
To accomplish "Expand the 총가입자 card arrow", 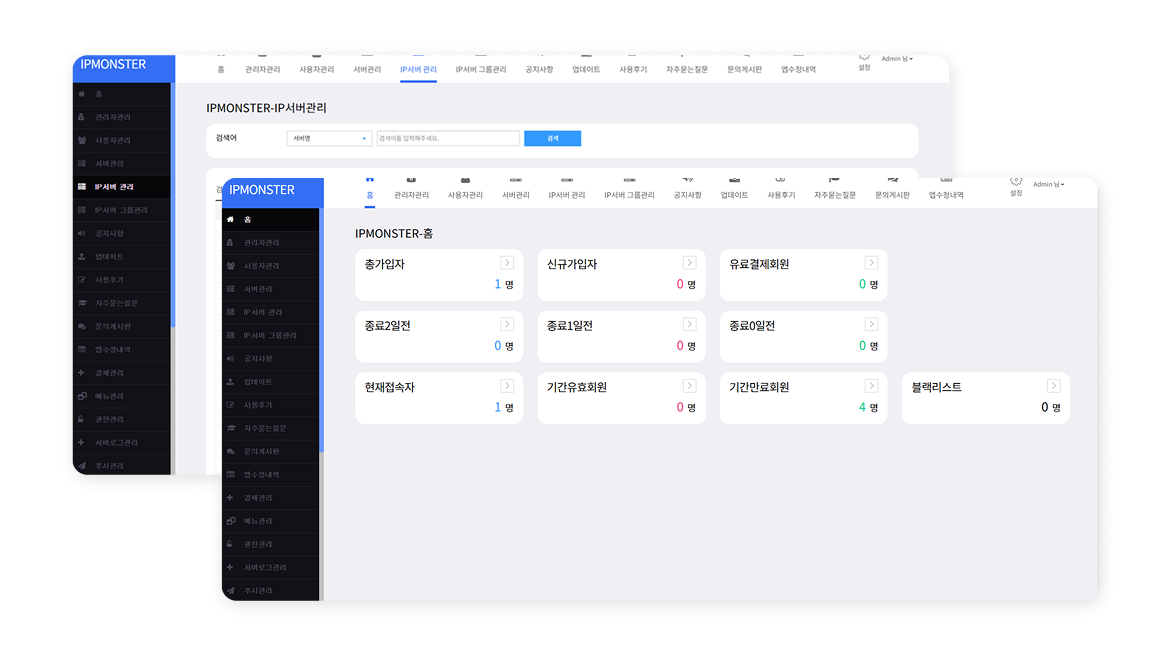I will tap(507, 263).
